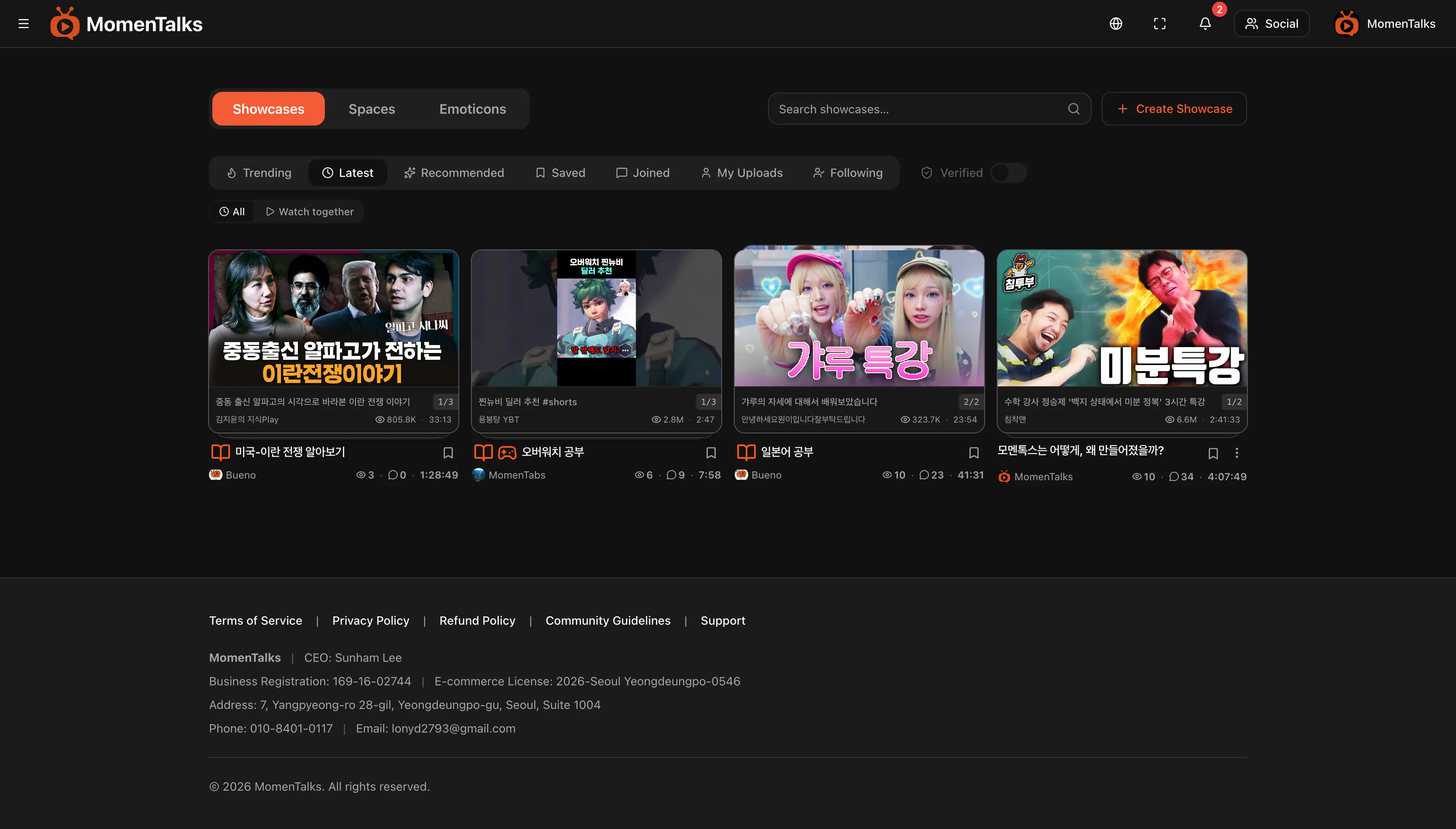Click the 1/3 counter on Iran card
This screenshot has height=829, width=1456.
[x=445, y=402]
